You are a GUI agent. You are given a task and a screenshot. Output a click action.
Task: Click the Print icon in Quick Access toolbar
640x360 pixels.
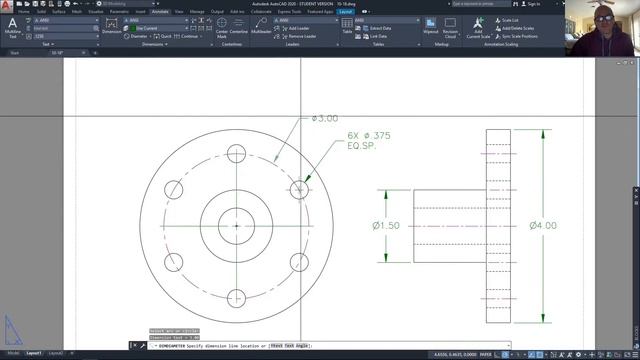(67, 4)
